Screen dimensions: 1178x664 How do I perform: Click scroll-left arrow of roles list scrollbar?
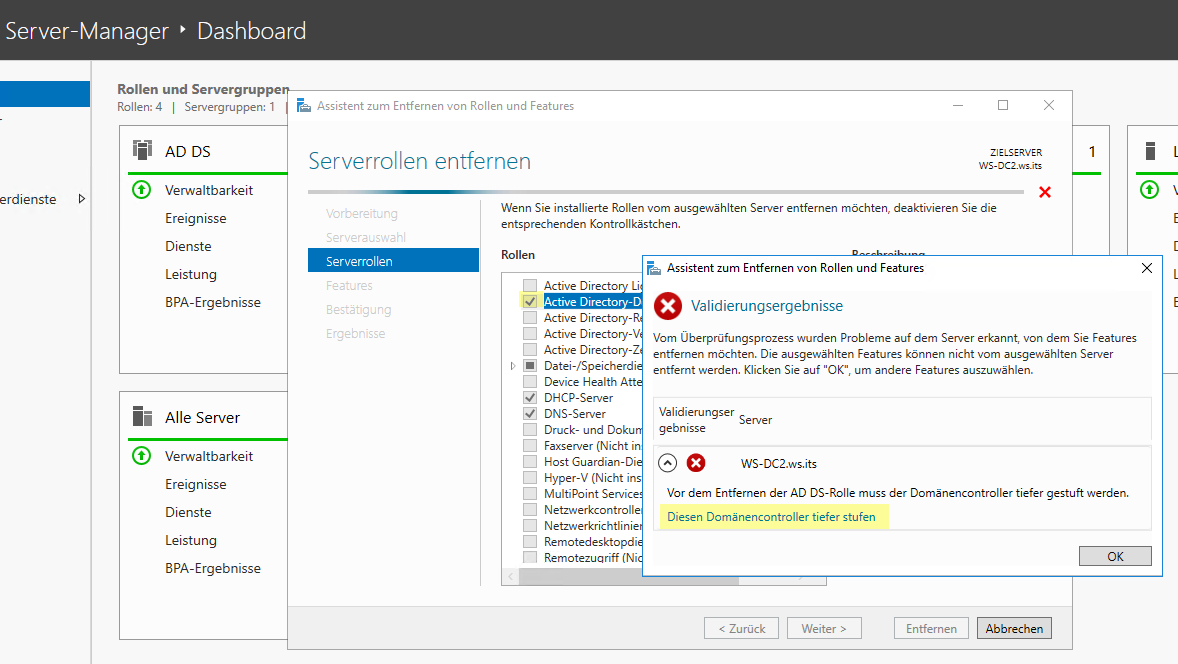click(x=511, y=577)
